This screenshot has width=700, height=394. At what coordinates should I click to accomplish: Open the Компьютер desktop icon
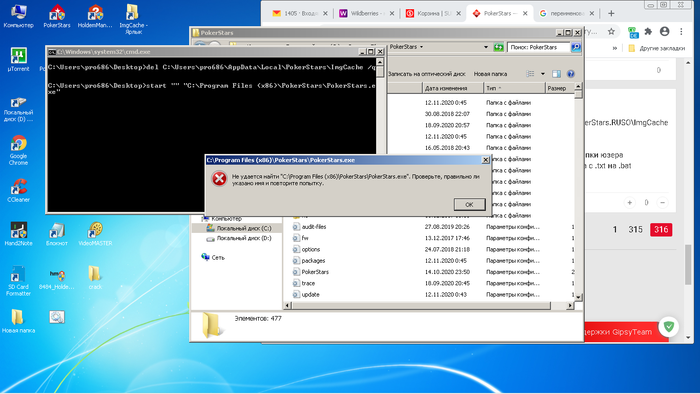coord(18,17)
